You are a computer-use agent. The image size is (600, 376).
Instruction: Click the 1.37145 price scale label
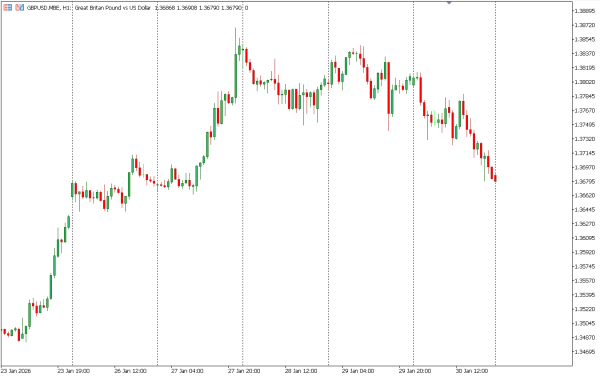585,153
